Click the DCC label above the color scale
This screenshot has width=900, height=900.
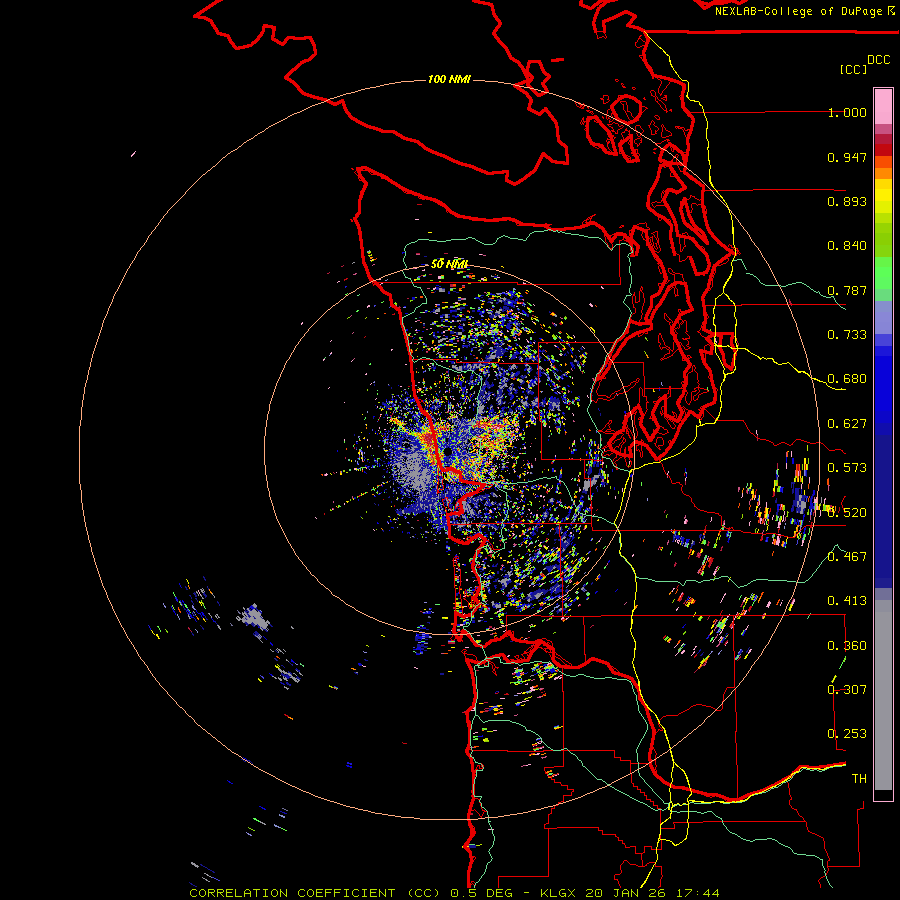point(878,59)
